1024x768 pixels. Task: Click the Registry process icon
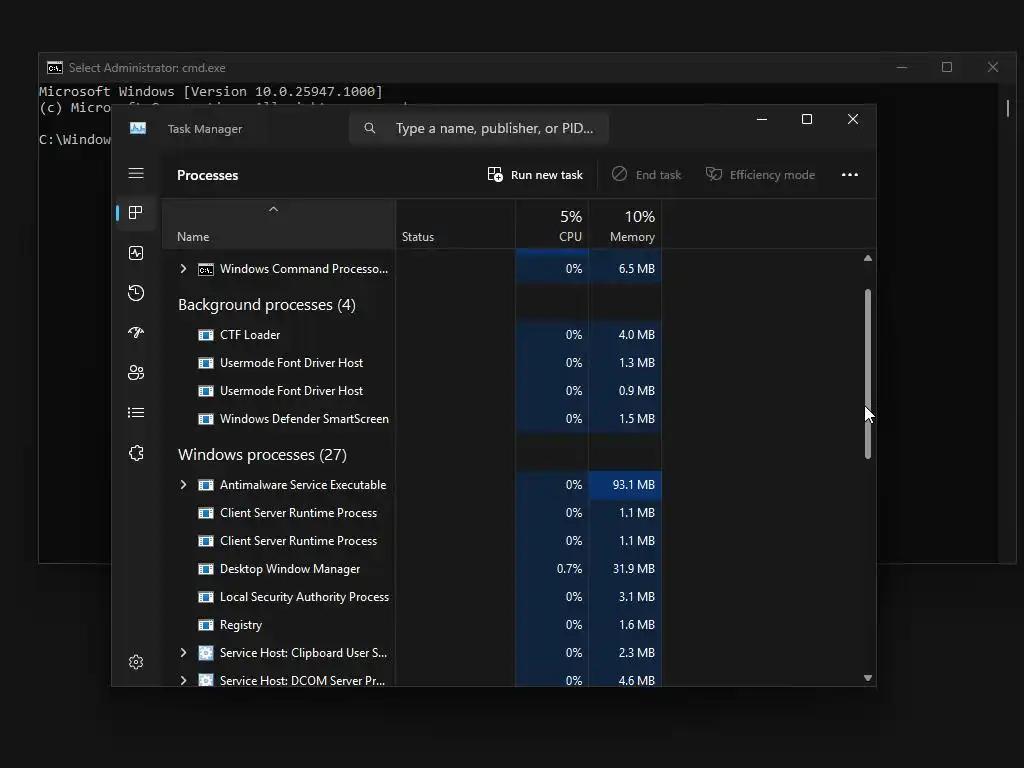coord(206,625)
